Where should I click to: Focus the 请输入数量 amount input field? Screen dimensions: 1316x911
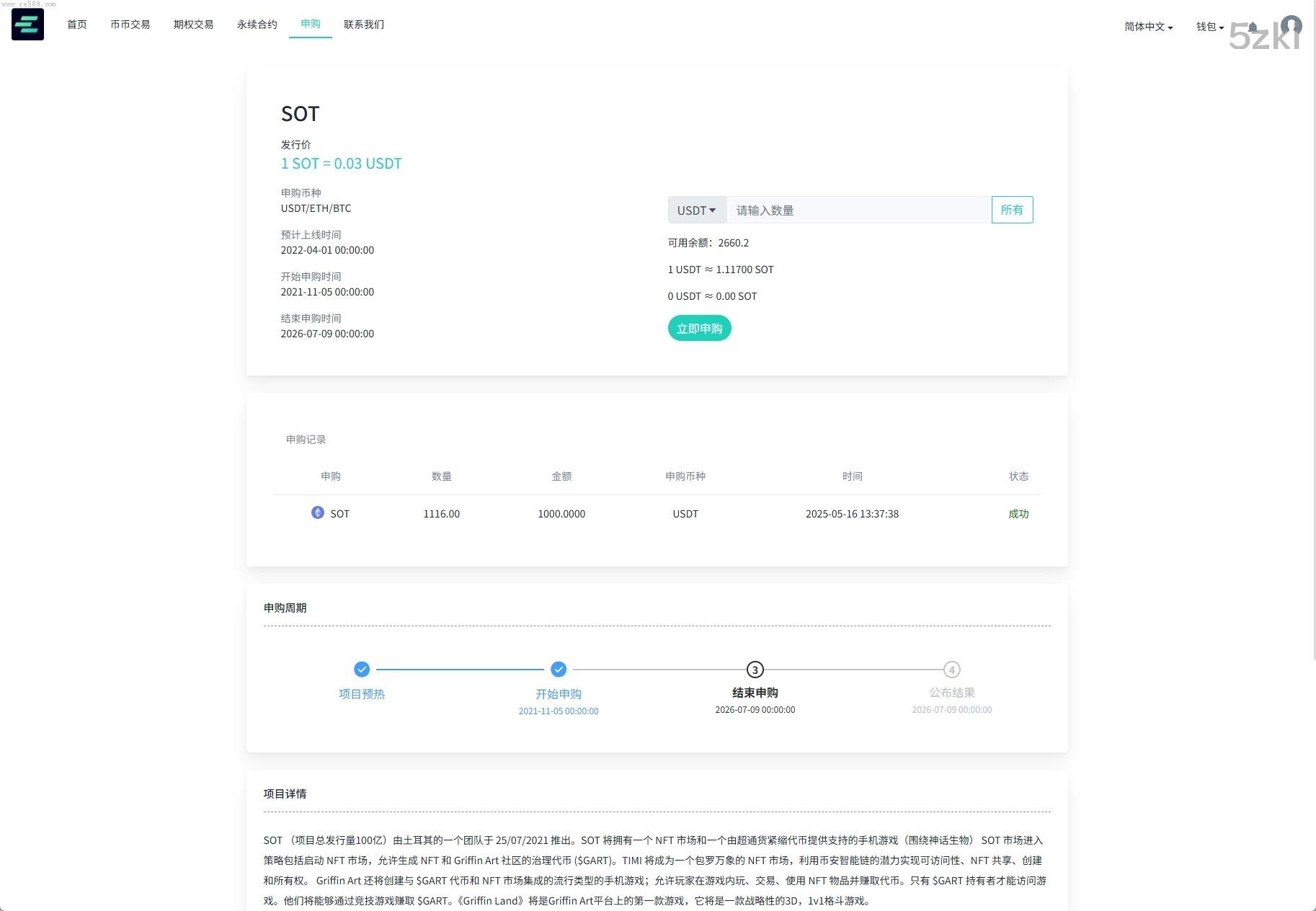[x=858, y=210]
